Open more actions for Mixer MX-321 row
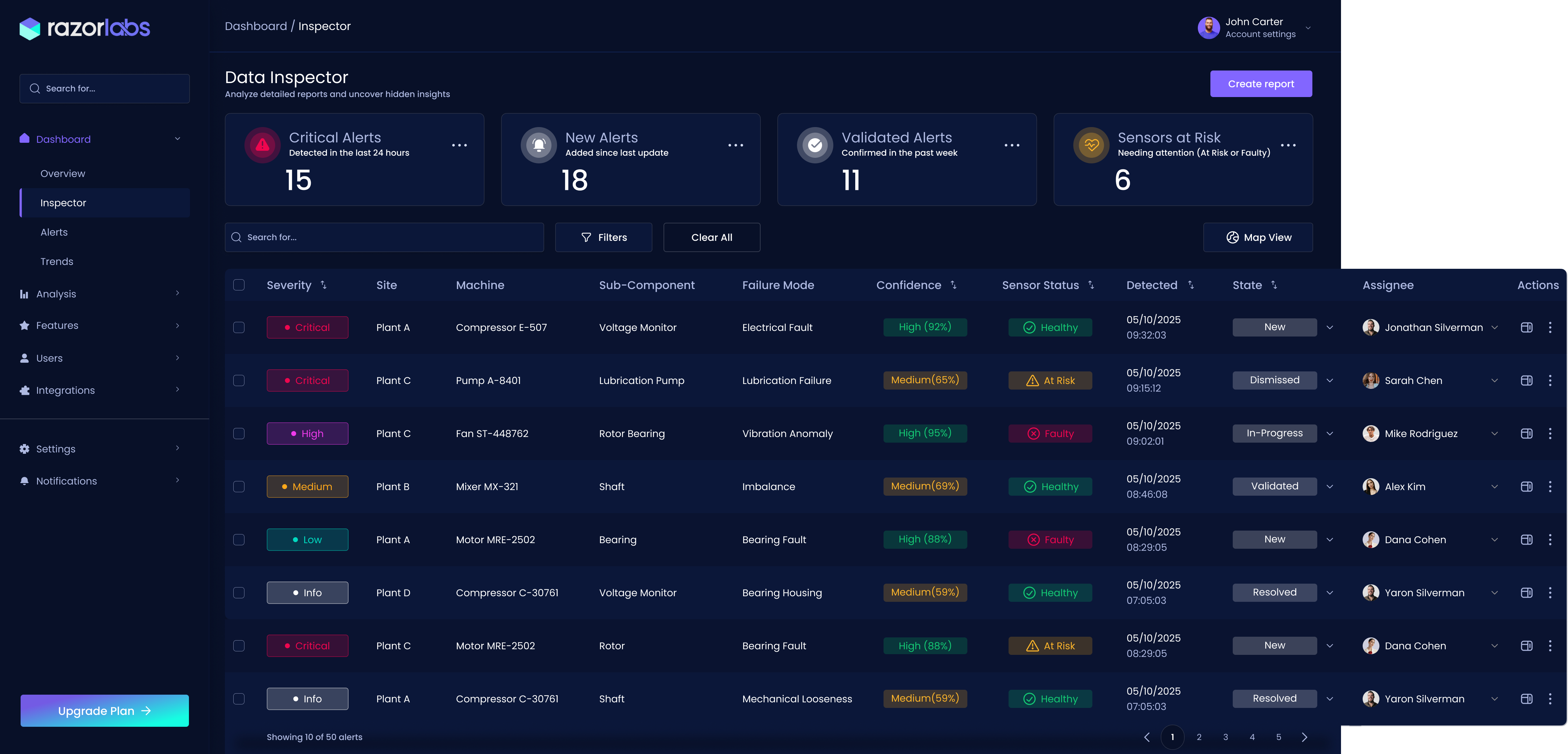 click(x=1550, y=486)
